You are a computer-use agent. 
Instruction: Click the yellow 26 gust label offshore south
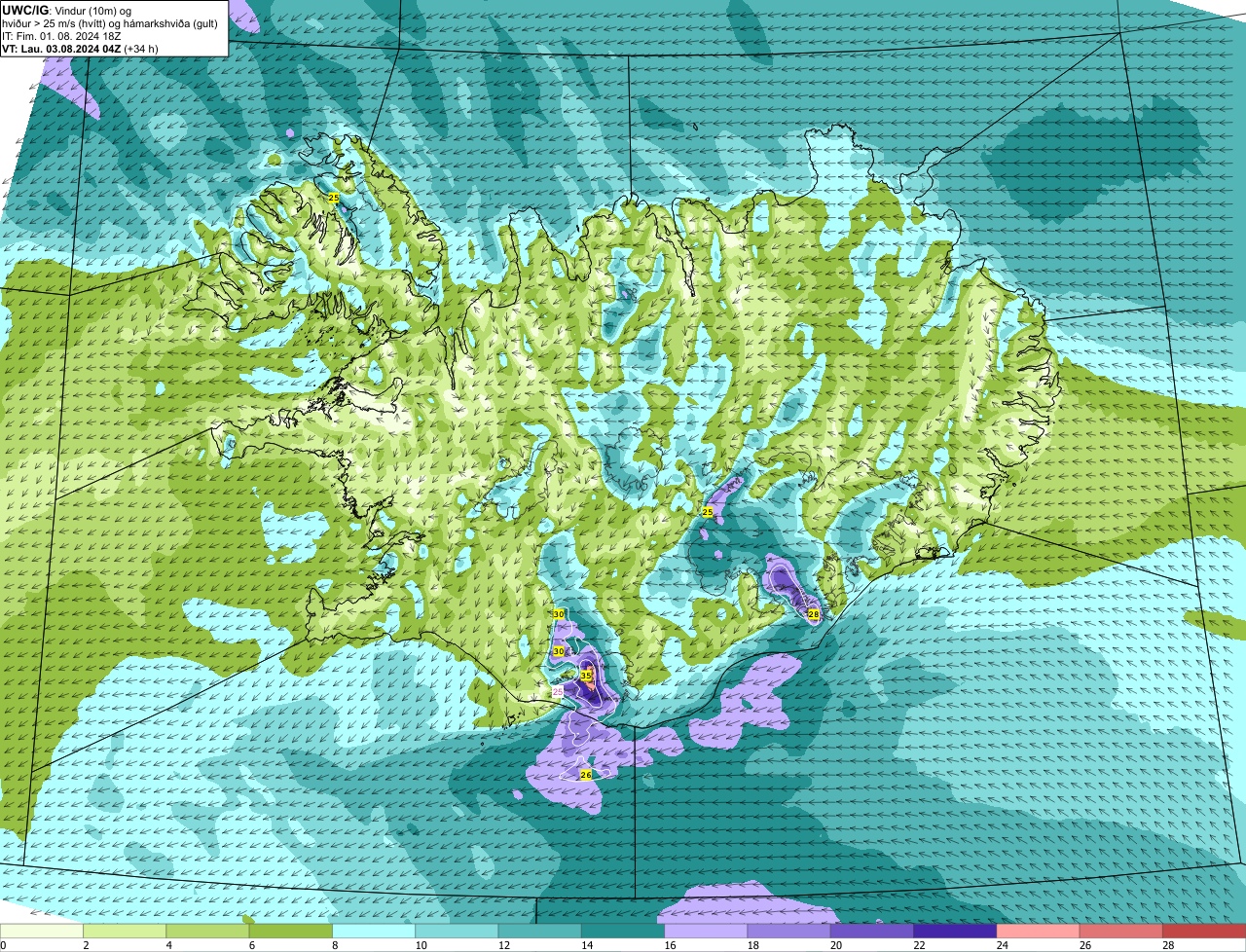pos(585,775)
